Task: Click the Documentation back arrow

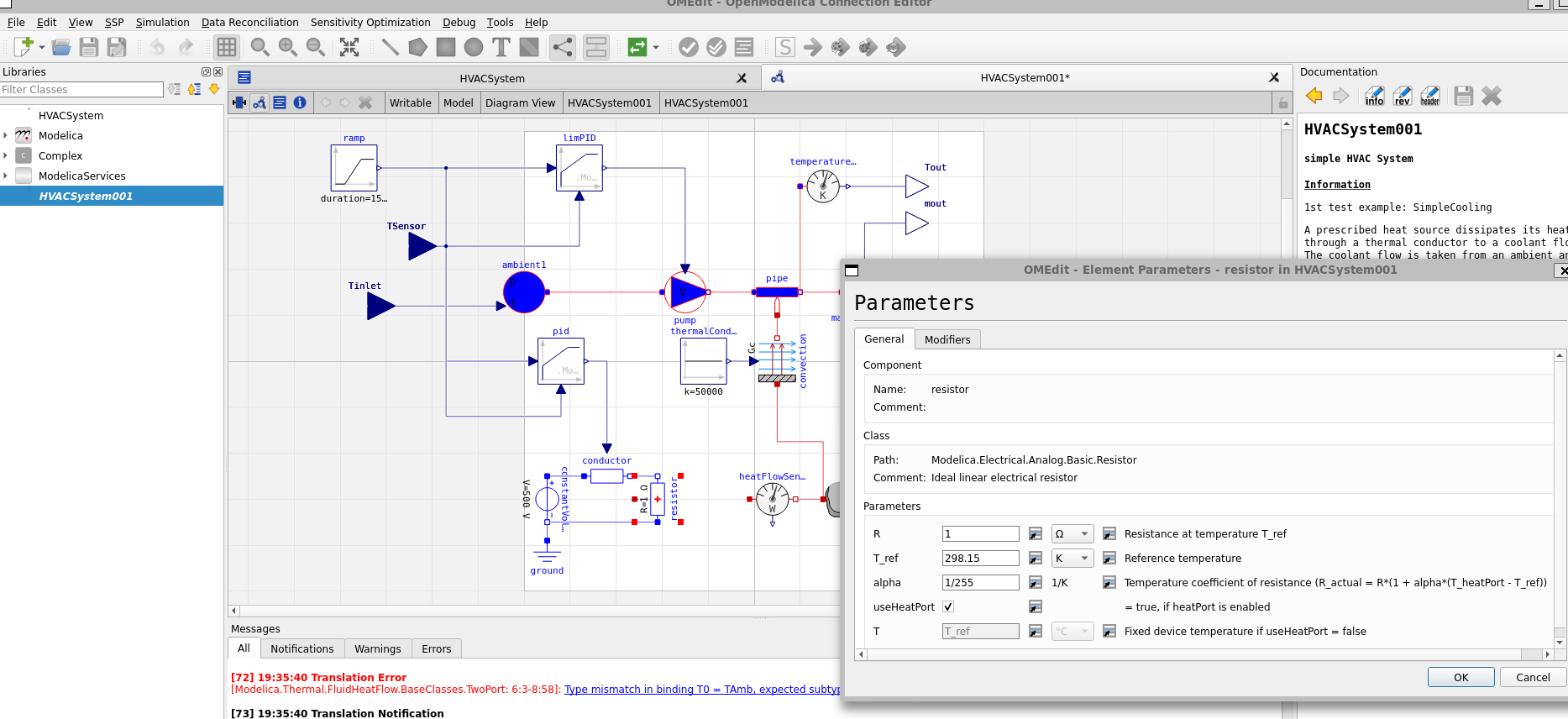Action: click(x=1314, y=96)
